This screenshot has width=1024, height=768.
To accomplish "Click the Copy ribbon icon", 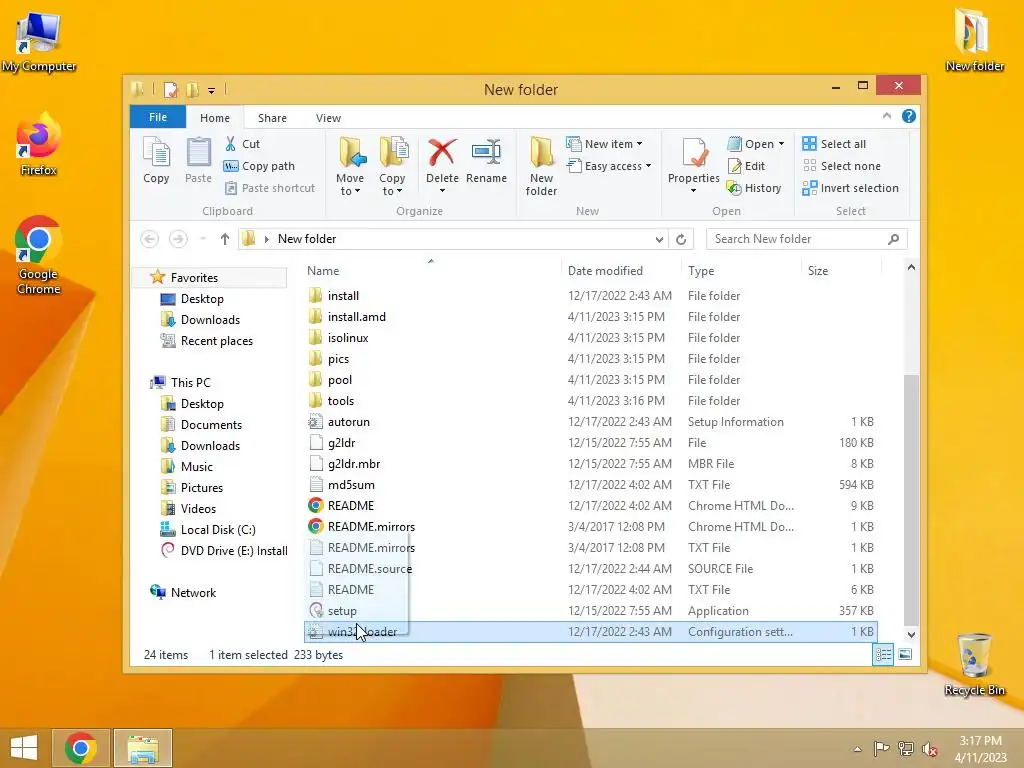I will coord(156,160).
